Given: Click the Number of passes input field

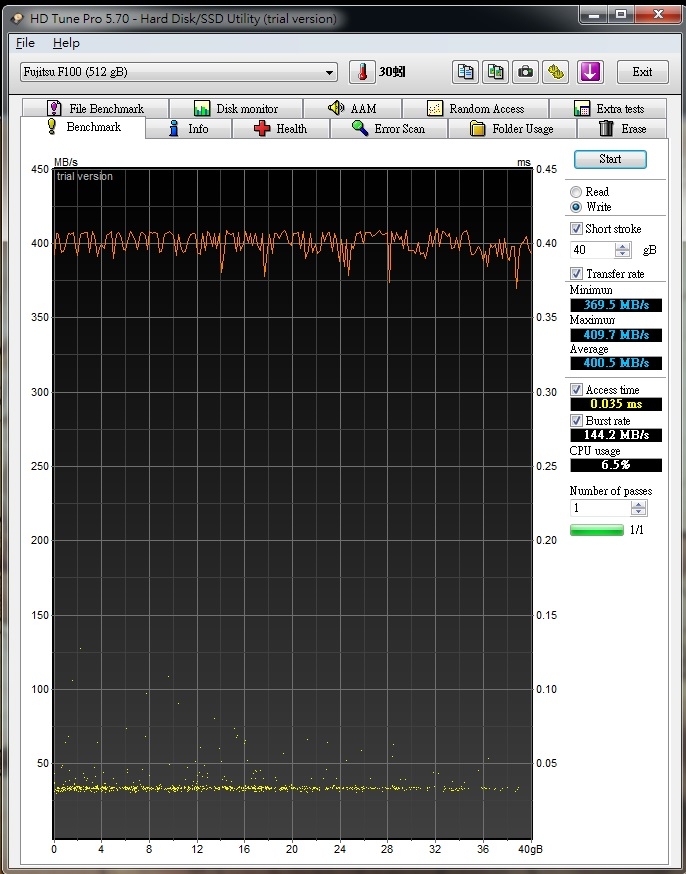Looking at the screenshot, I should pyautogui.click(x=600, y=508).
